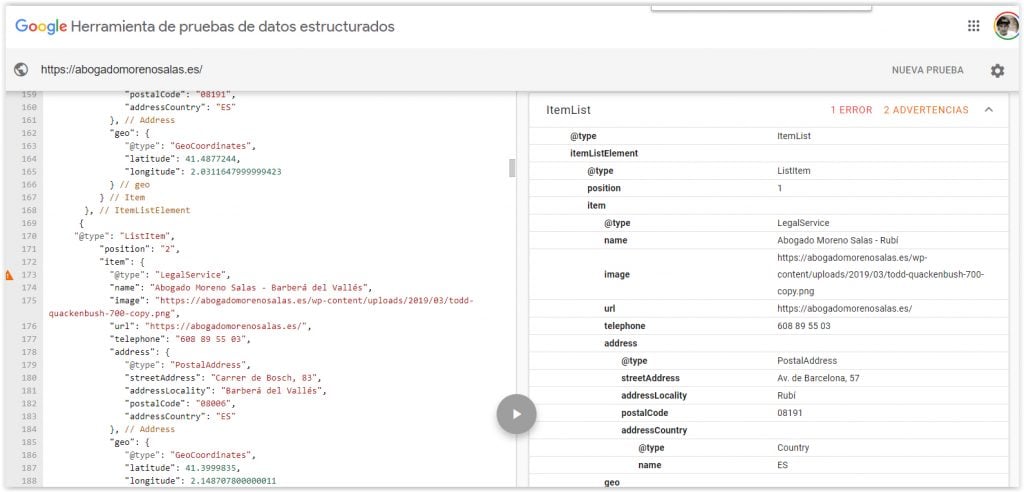Click the postalCode value 08191 in results
This screenshot has height=492, width=1024.
(x=790, y=413)
